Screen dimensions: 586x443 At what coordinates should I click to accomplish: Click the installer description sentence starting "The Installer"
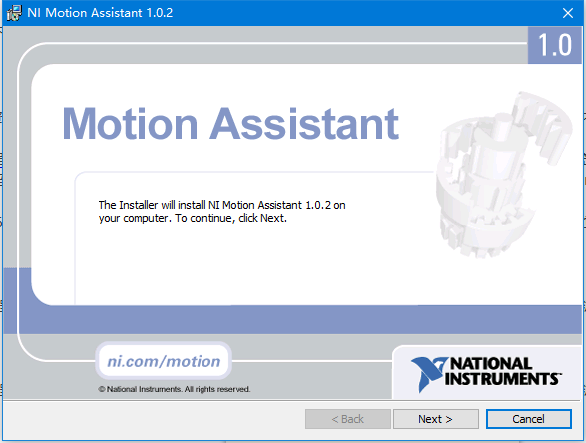tap(222, 212)
